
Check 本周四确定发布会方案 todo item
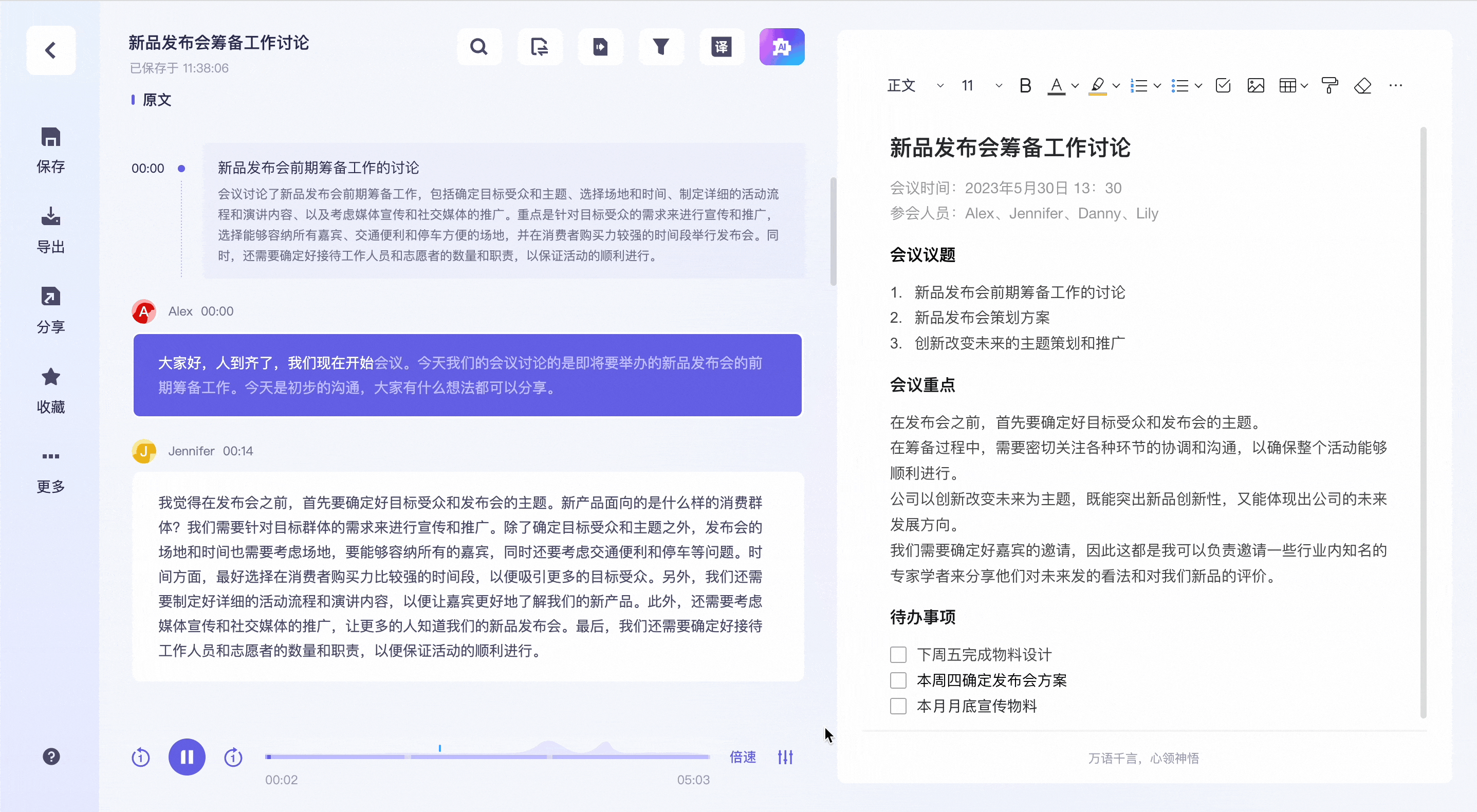[898, 680]
